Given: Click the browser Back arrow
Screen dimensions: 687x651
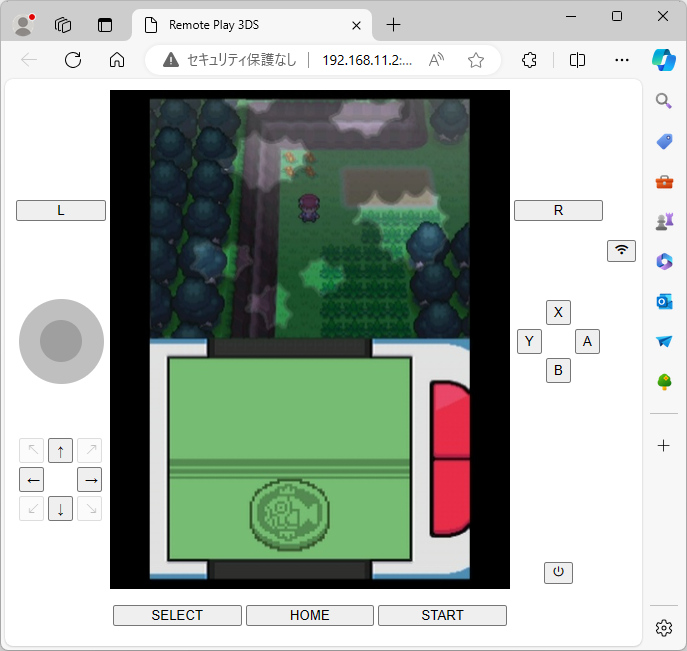Looking at the screenshot, I should click(29, 60).
